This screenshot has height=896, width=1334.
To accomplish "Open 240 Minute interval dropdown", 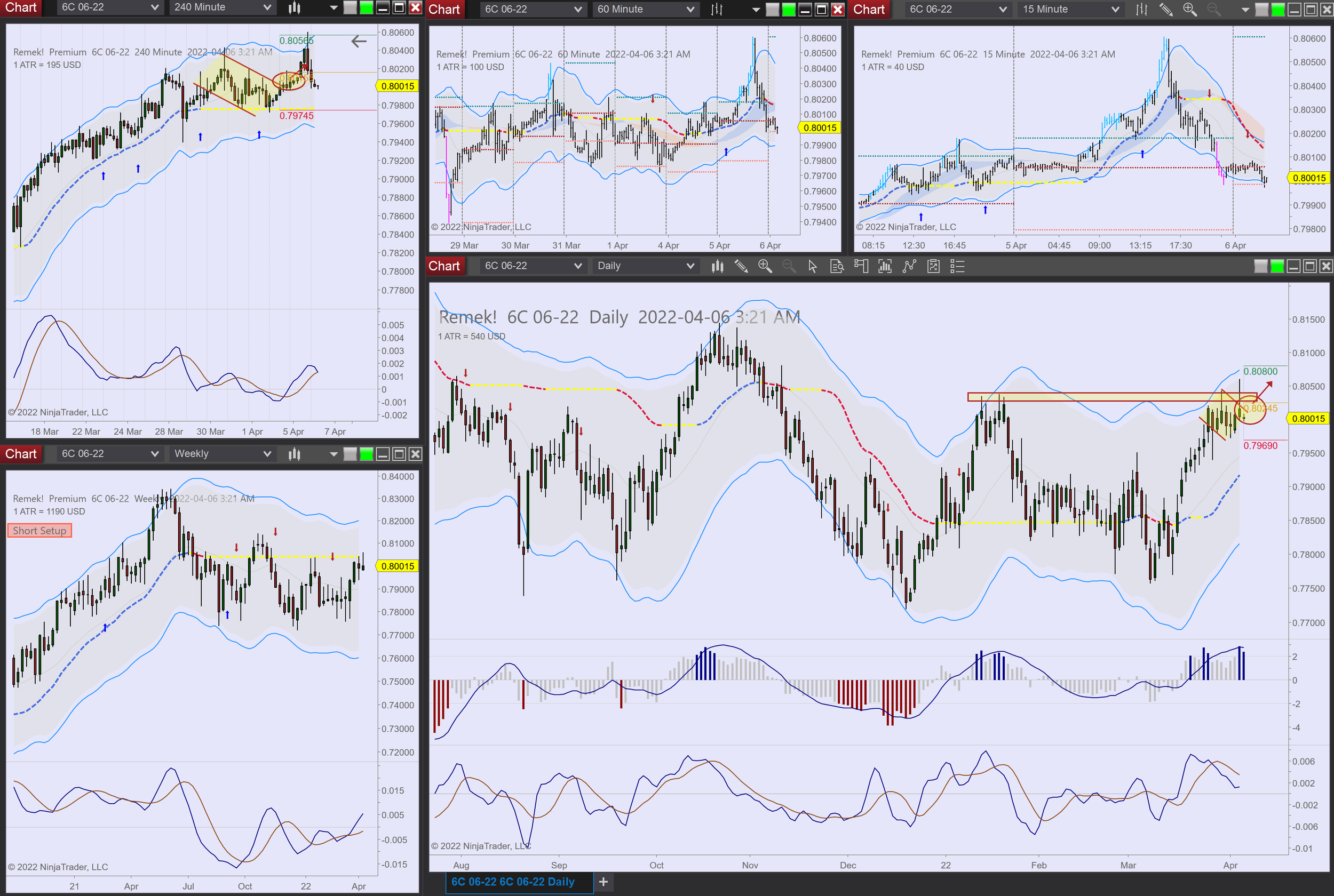I will click(222, 7).
